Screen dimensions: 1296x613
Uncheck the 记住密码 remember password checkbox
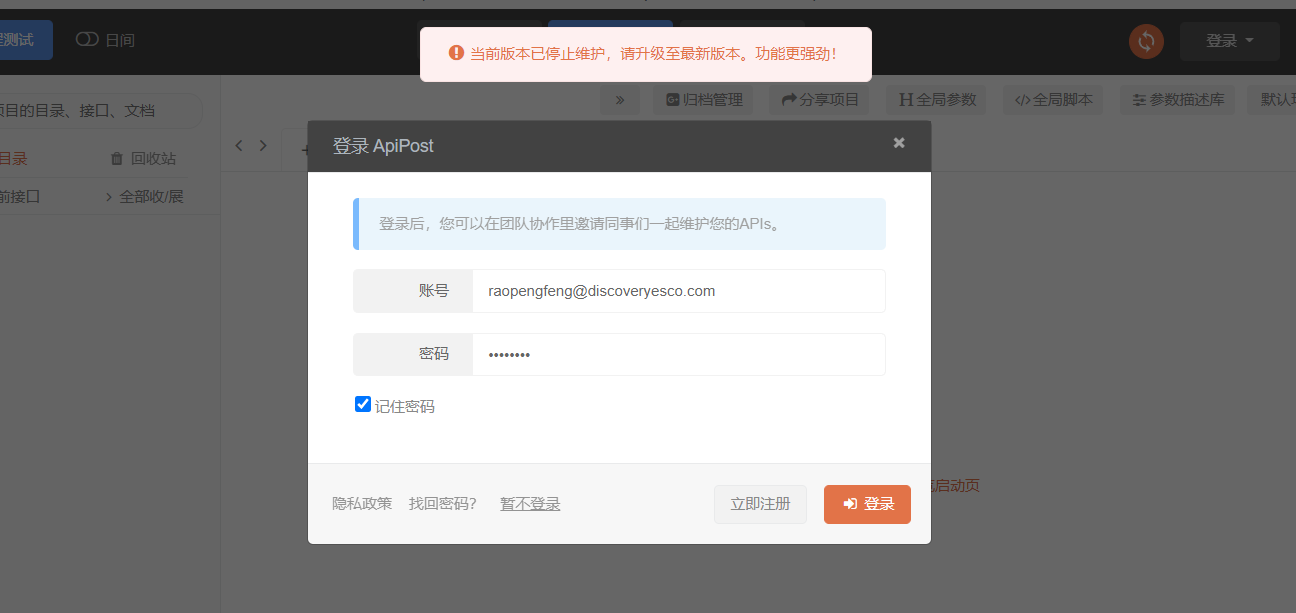point(363,404)
